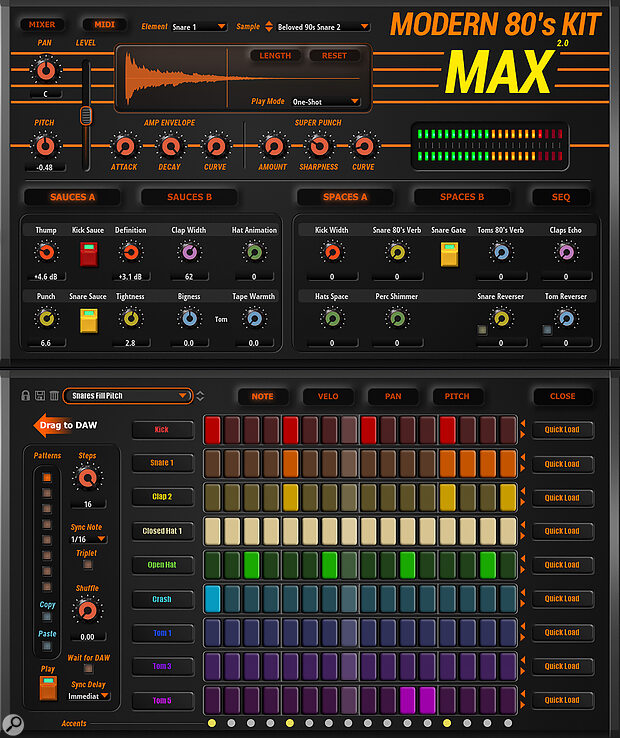Enable the Triplet checkbox
620x738 pixels.
click(x=88, y=564)
